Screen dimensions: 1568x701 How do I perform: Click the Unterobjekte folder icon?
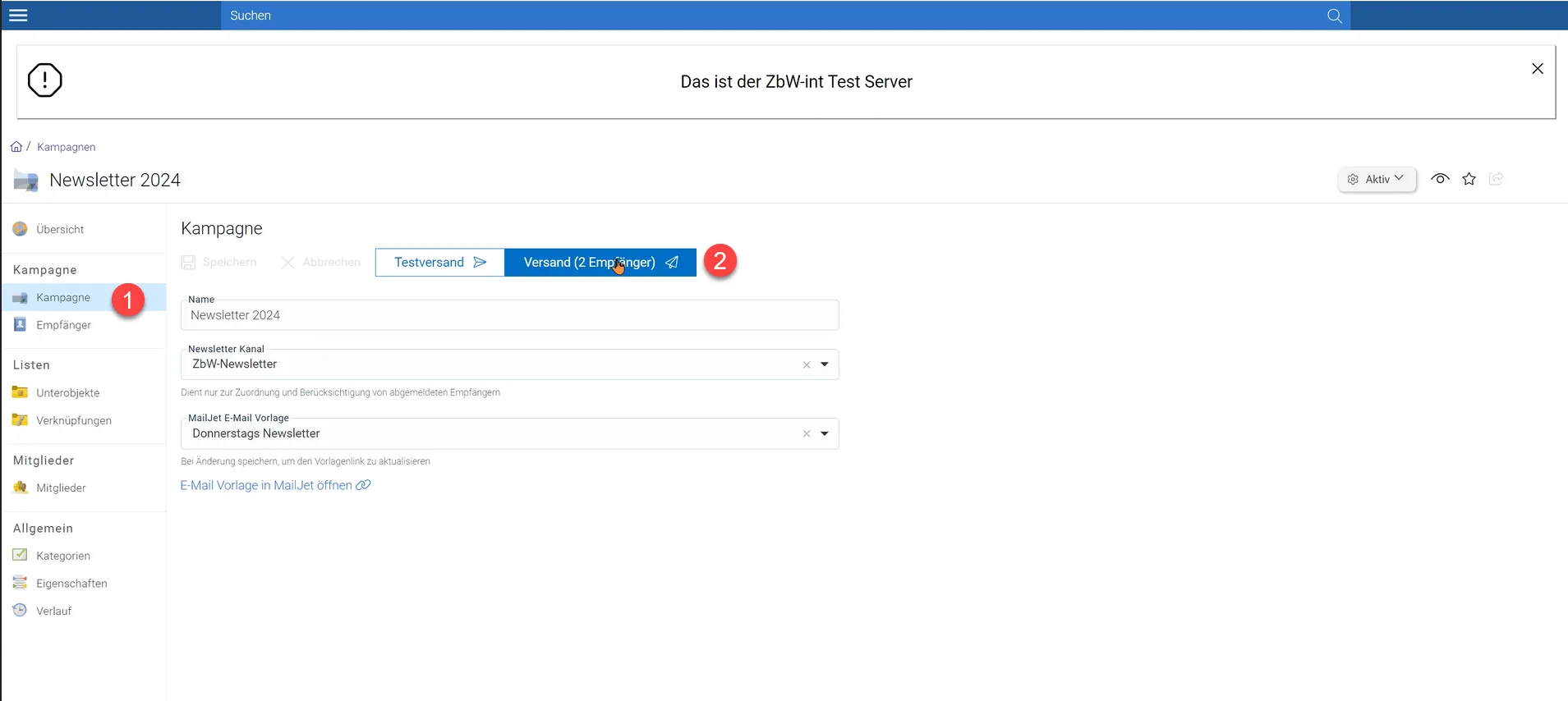coord(20,392)
